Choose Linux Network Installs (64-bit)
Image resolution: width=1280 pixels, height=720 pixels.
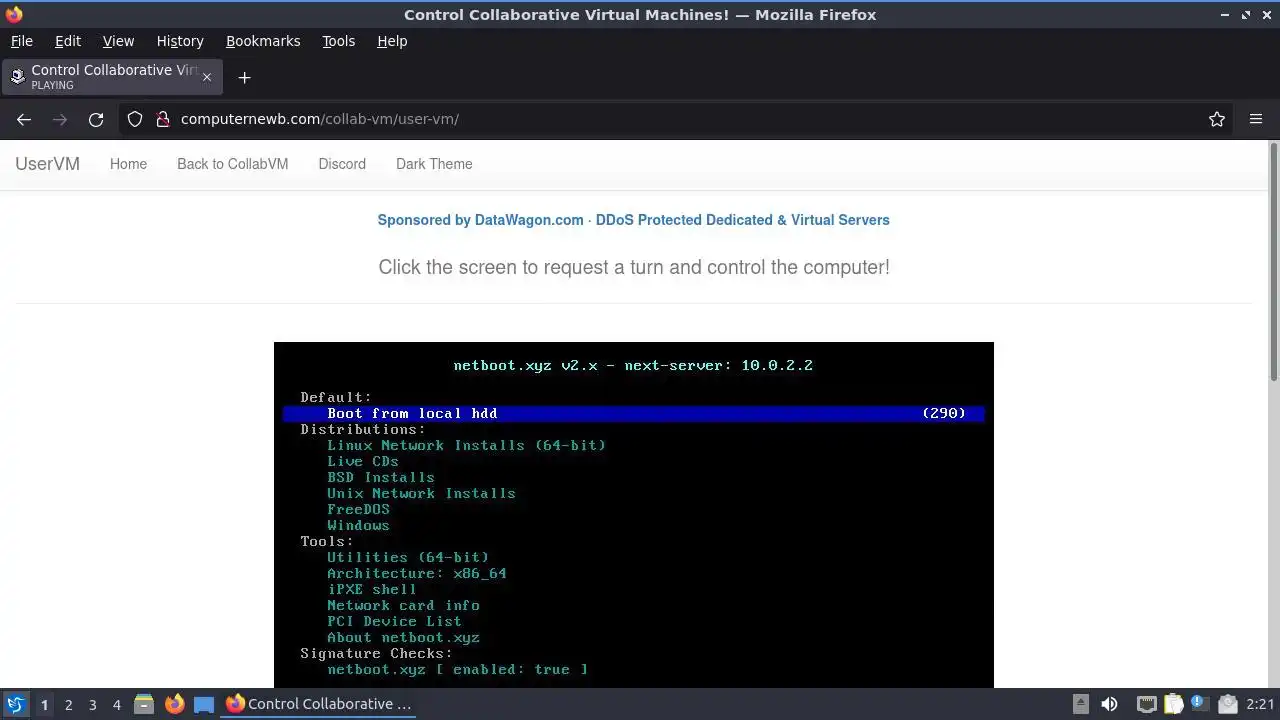[x=466, y=445]
